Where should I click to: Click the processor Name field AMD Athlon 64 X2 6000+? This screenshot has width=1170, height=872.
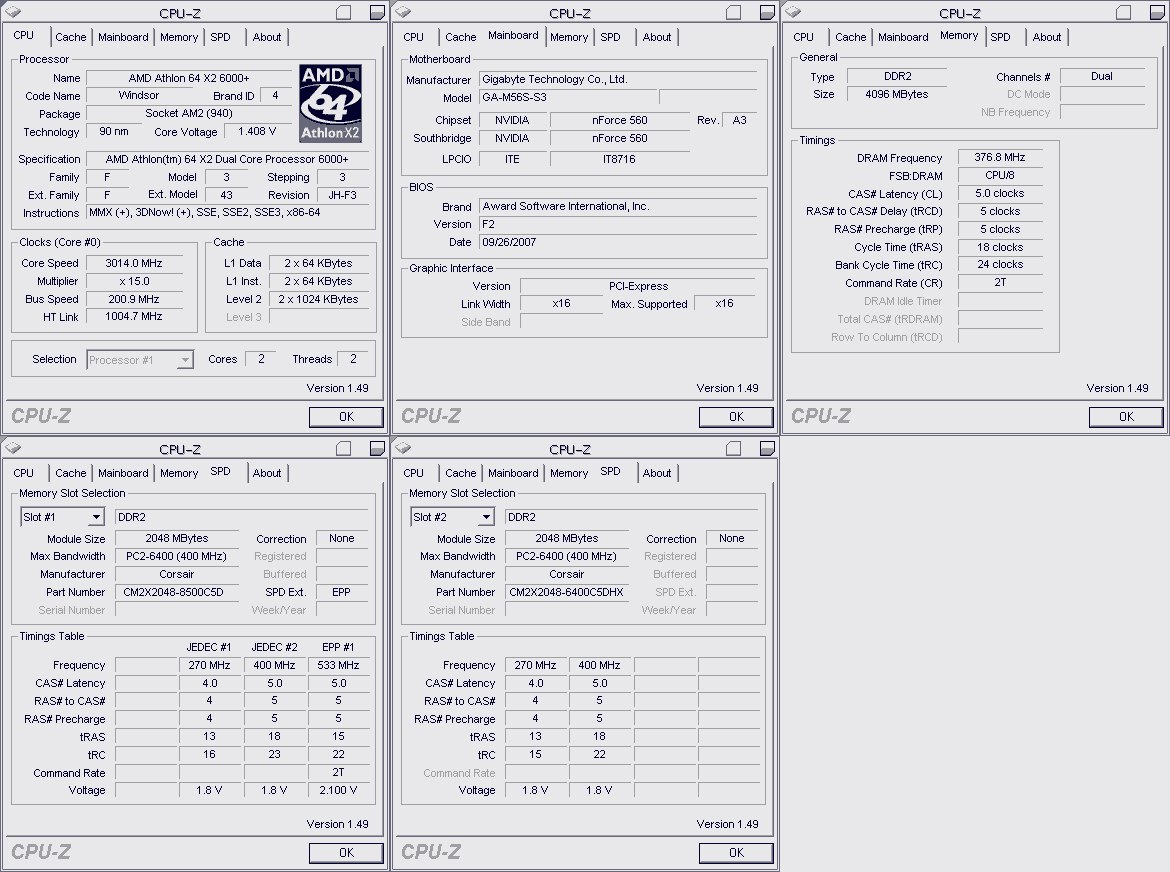[189, 78]
